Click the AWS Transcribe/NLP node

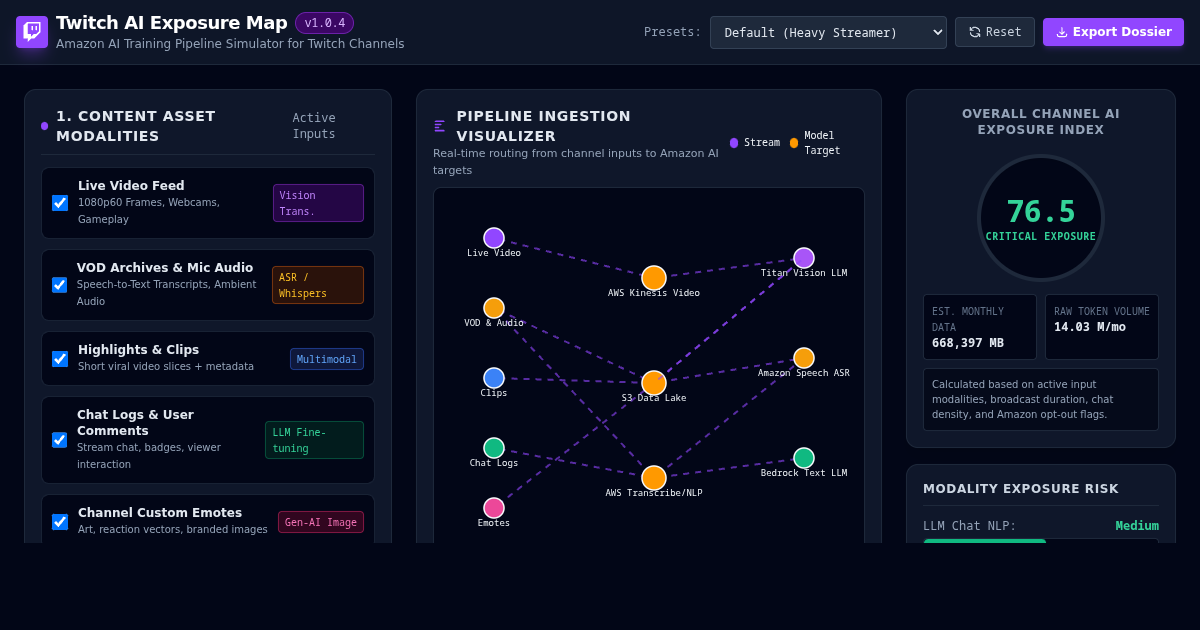point(654,478)
